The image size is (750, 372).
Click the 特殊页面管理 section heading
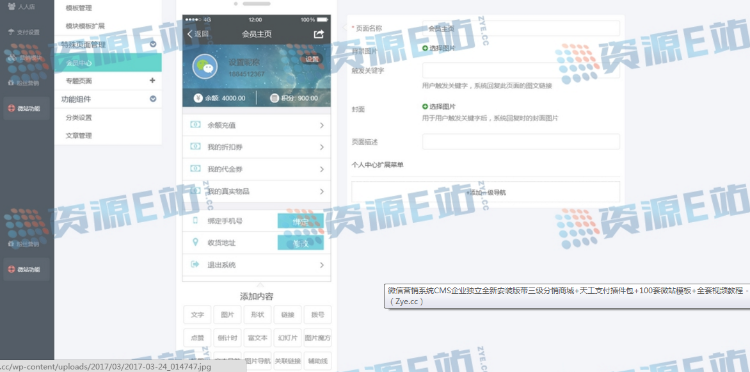pyautogui.click(x=83, y=45)
